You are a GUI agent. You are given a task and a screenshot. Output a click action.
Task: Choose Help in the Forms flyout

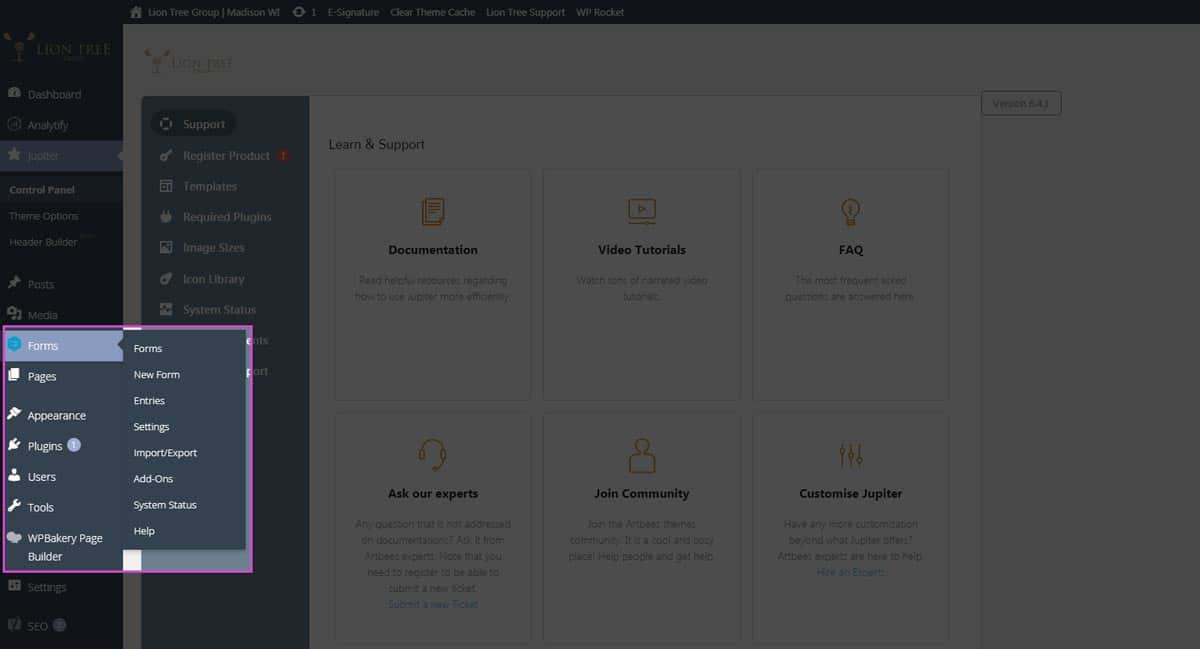click(x=144, y=531)
